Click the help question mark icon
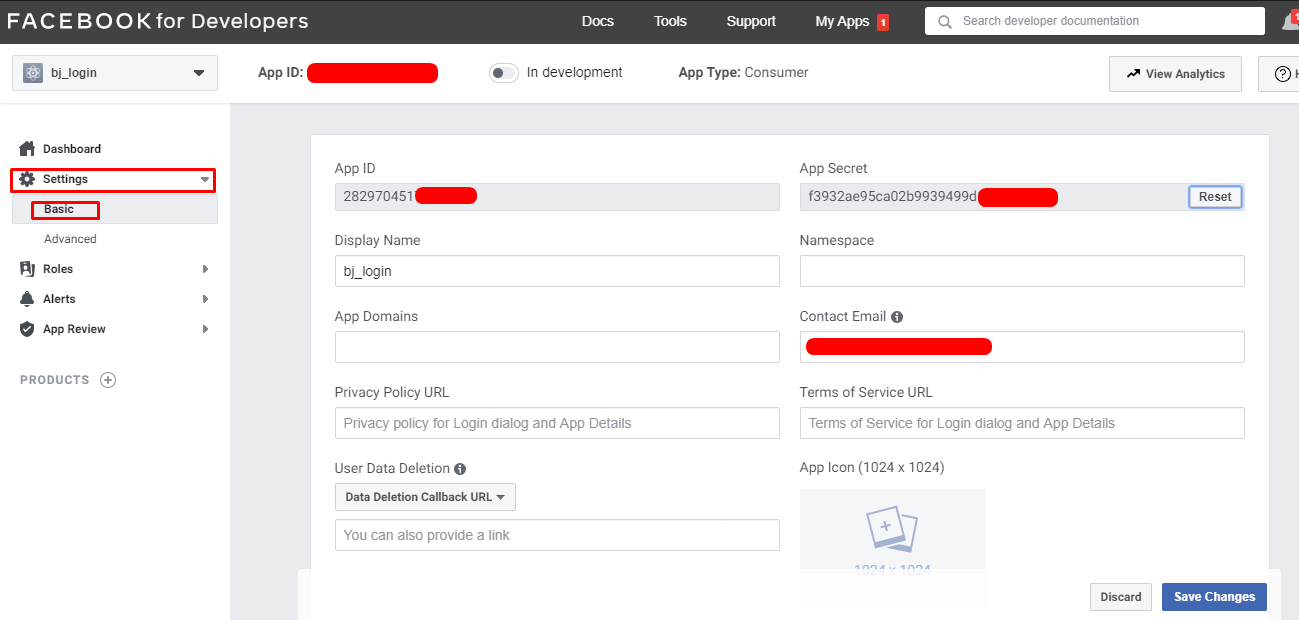The width and height of the screenshot is (1299, 620). 1285,73
